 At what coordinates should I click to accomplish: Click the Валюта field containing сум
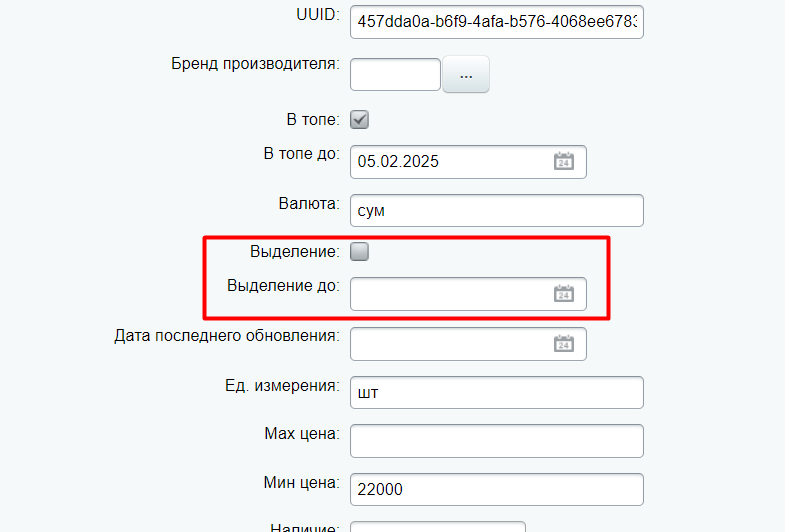[497, 210]
